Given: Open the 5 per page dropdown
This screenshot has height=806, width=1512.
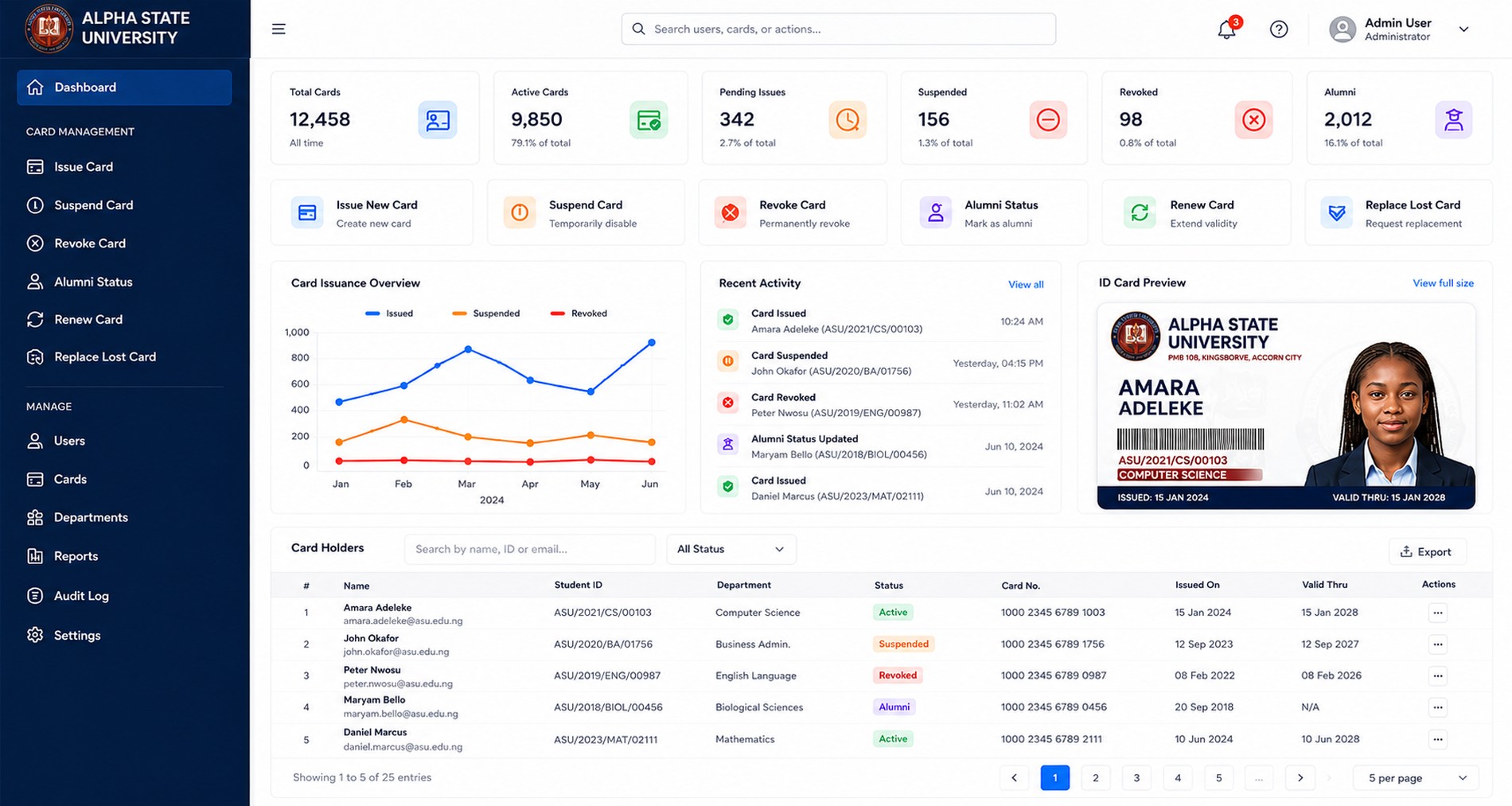Looking at the screenshot, I should pos(1416,778).
